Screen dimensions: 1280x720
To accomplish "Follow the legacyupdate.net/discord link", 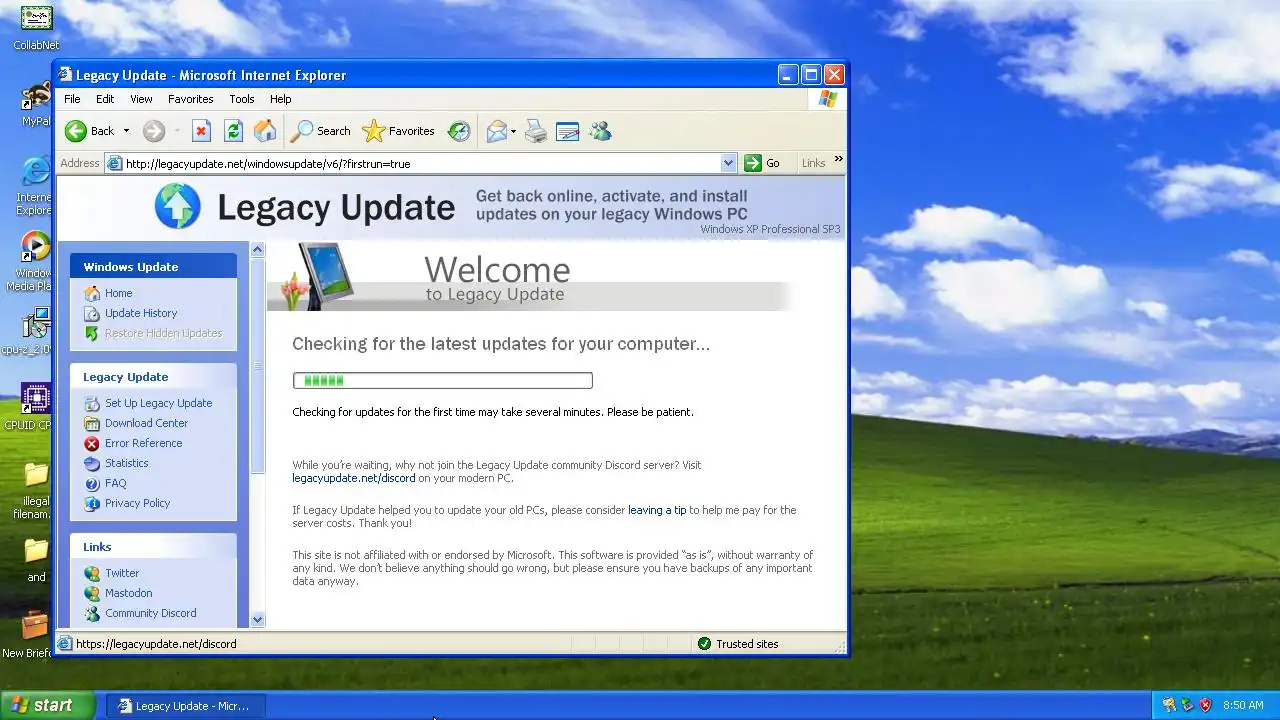I will pos(353,478).
